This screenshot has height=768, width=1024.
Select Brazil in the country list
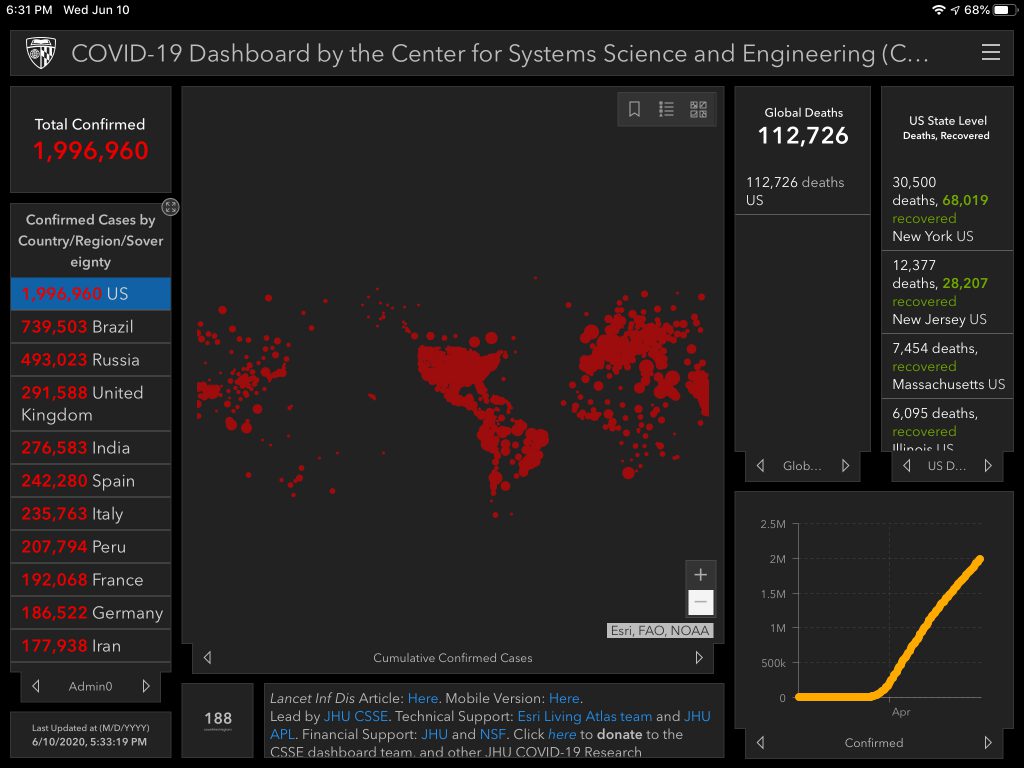tap(90, 327)
